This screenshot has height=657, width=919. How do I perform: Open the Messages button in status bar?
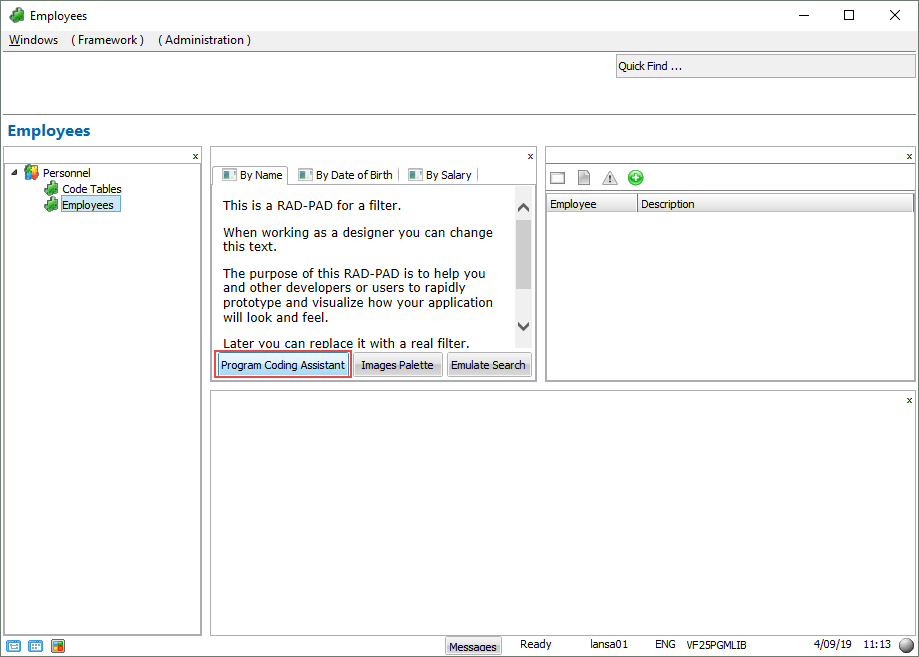click(x=473, y=646)
